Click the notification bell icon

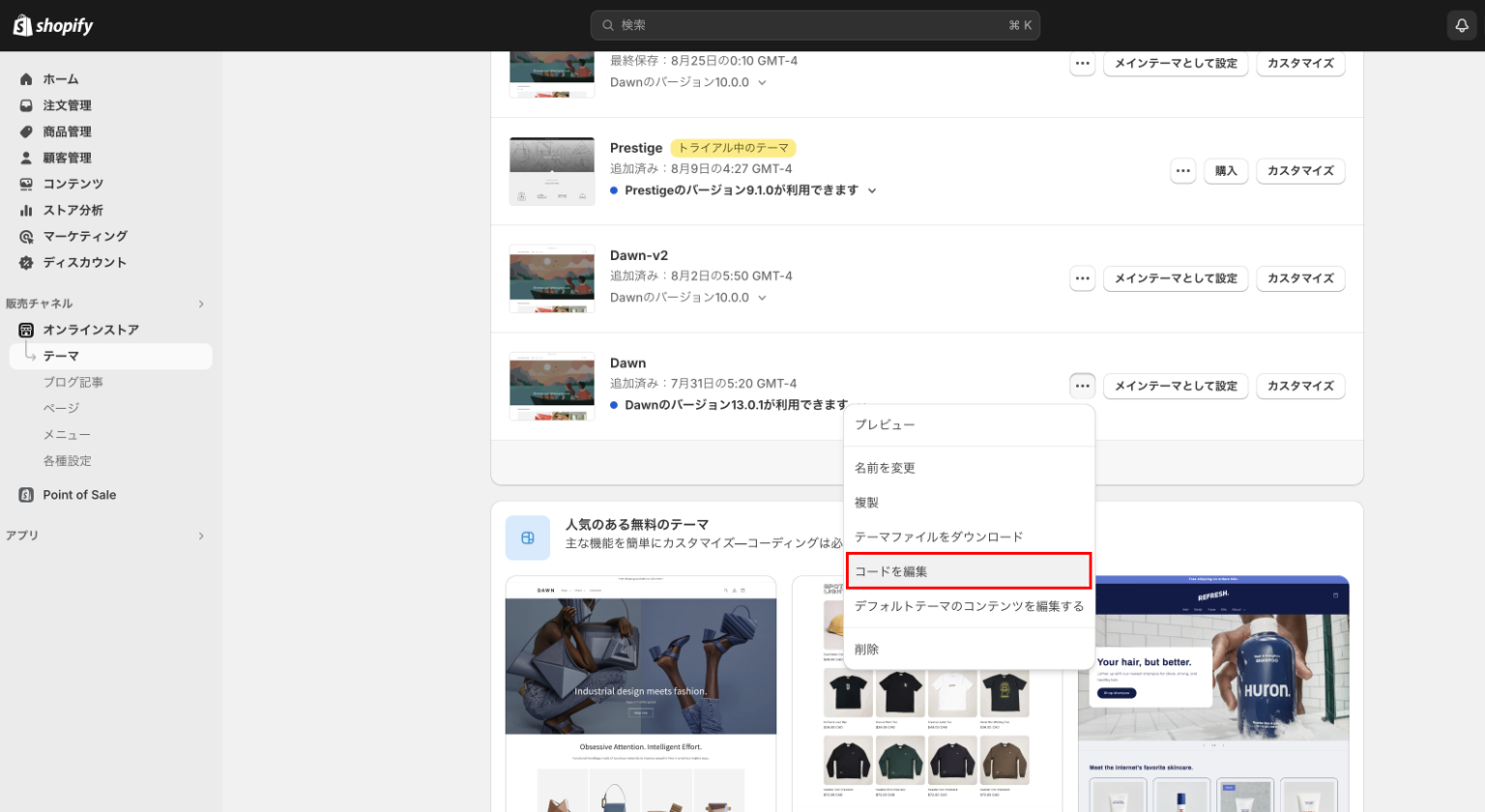pyautogui.click(x=1460, y=25)
